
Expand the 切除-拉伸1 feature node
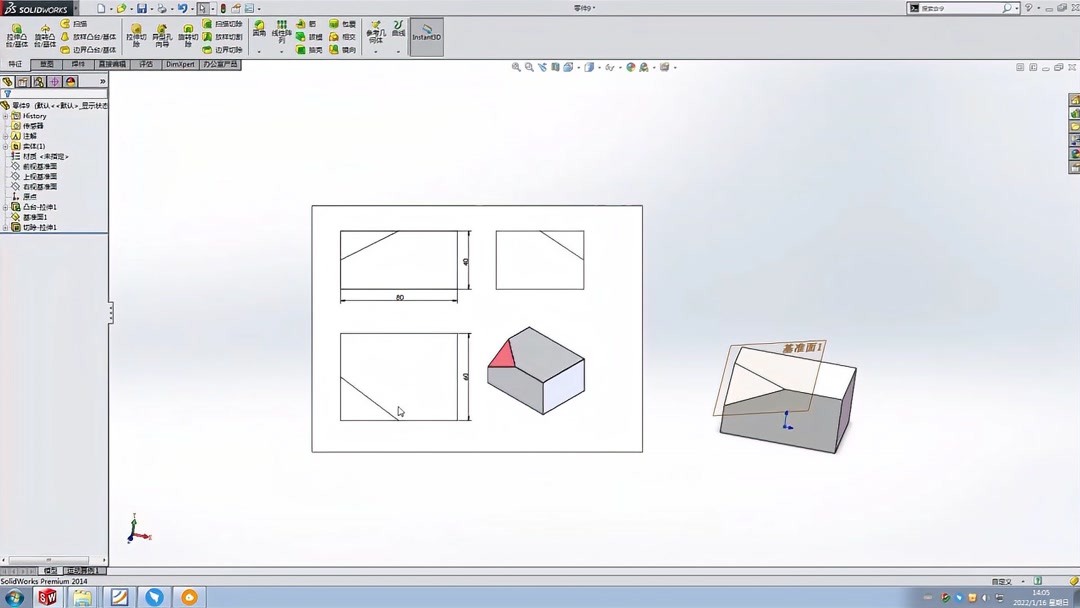pos(5,227)
